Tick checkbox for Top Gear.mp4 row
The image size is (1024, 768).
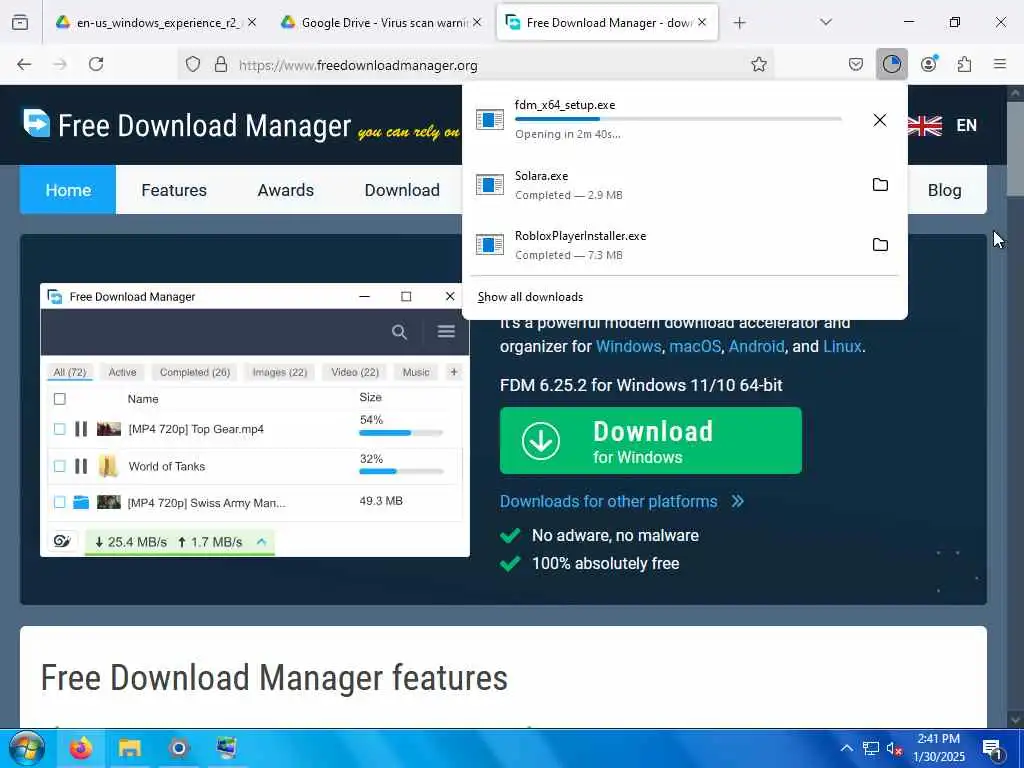pos(59,429)
